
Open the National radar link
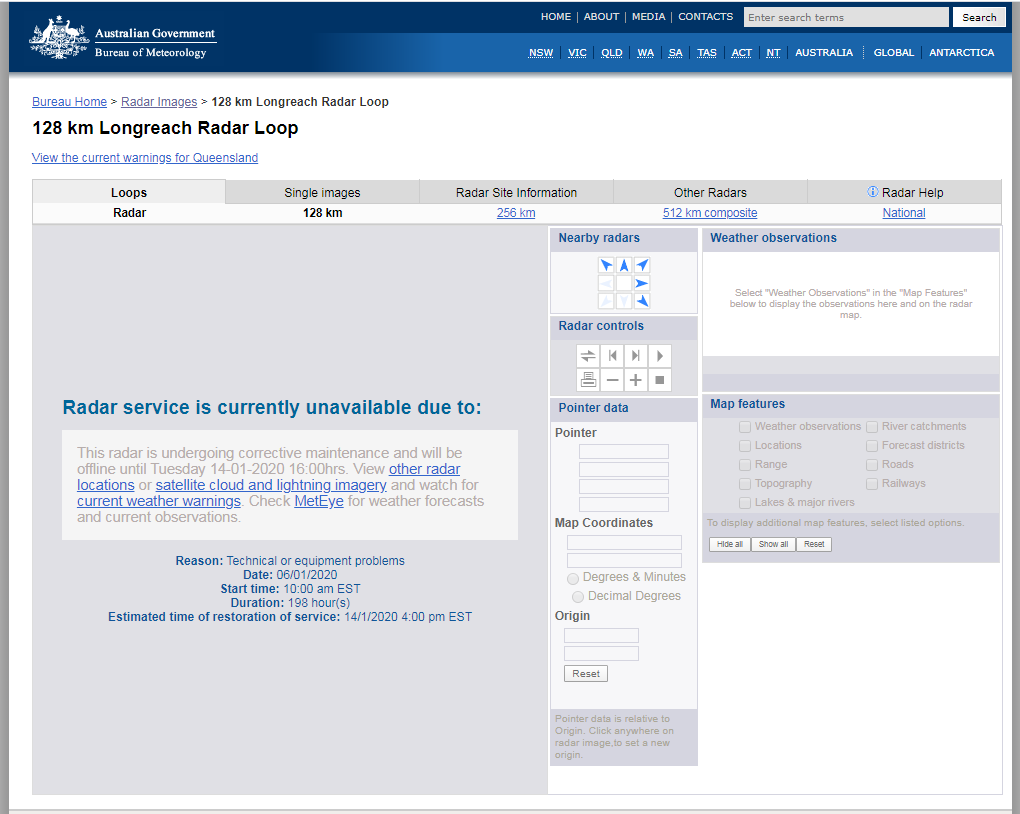904,213
